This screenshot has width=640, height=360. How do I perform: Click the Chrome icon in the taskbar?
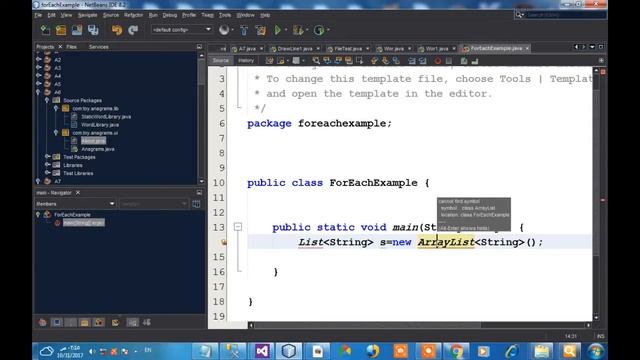[x=456, y=351]
